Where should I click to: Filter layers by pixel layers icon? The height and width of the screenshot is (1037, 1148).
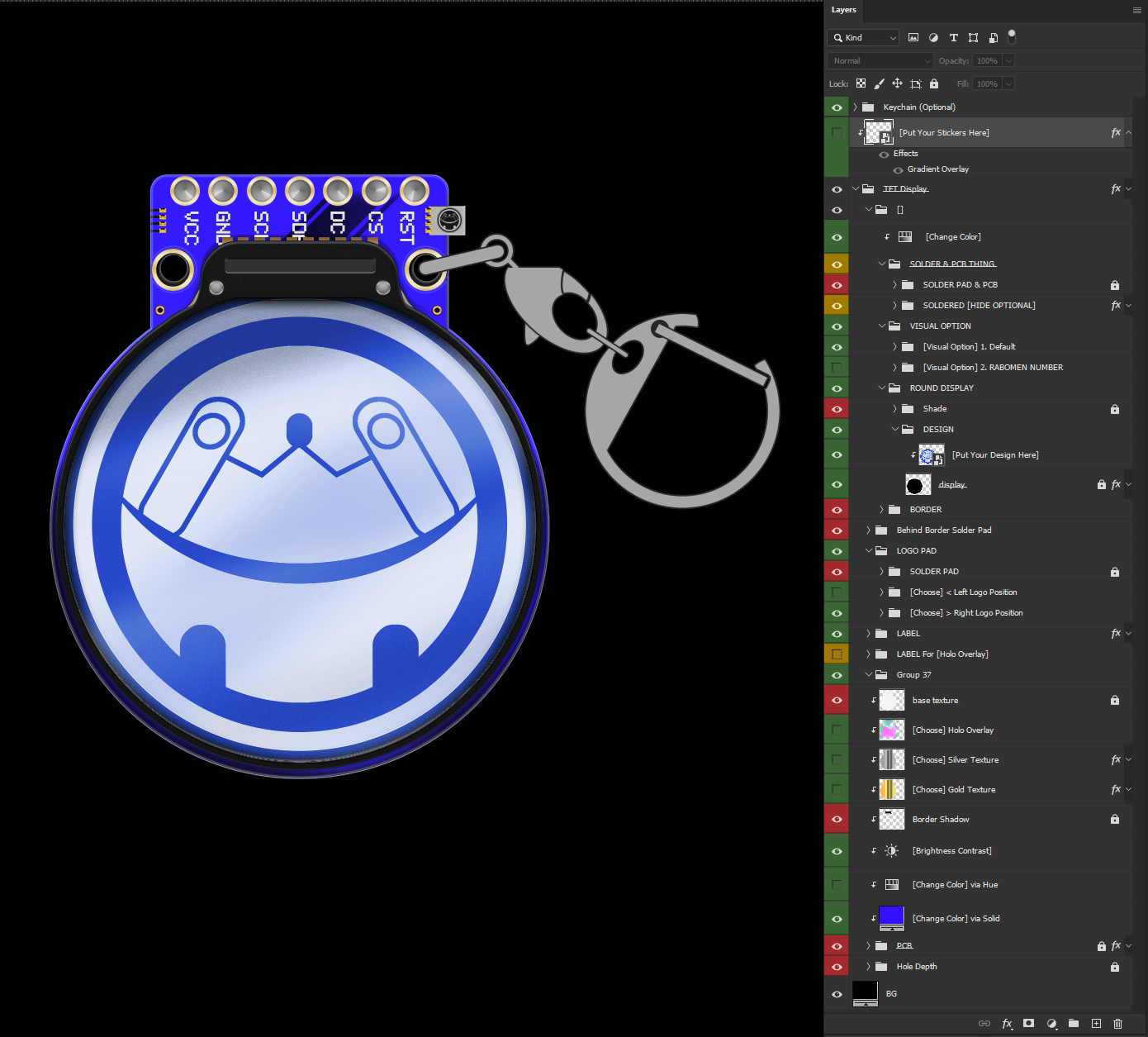point(913,37)
